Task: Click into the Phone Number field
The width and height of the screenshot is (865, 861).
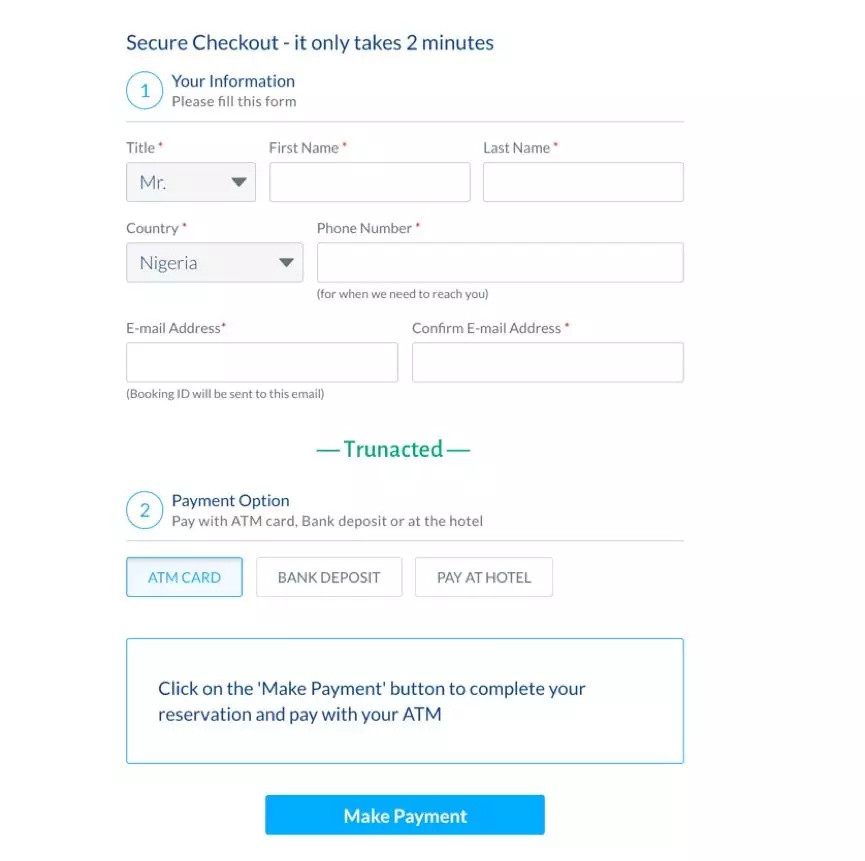Action: pyautogui.click(x=500, y=263)
